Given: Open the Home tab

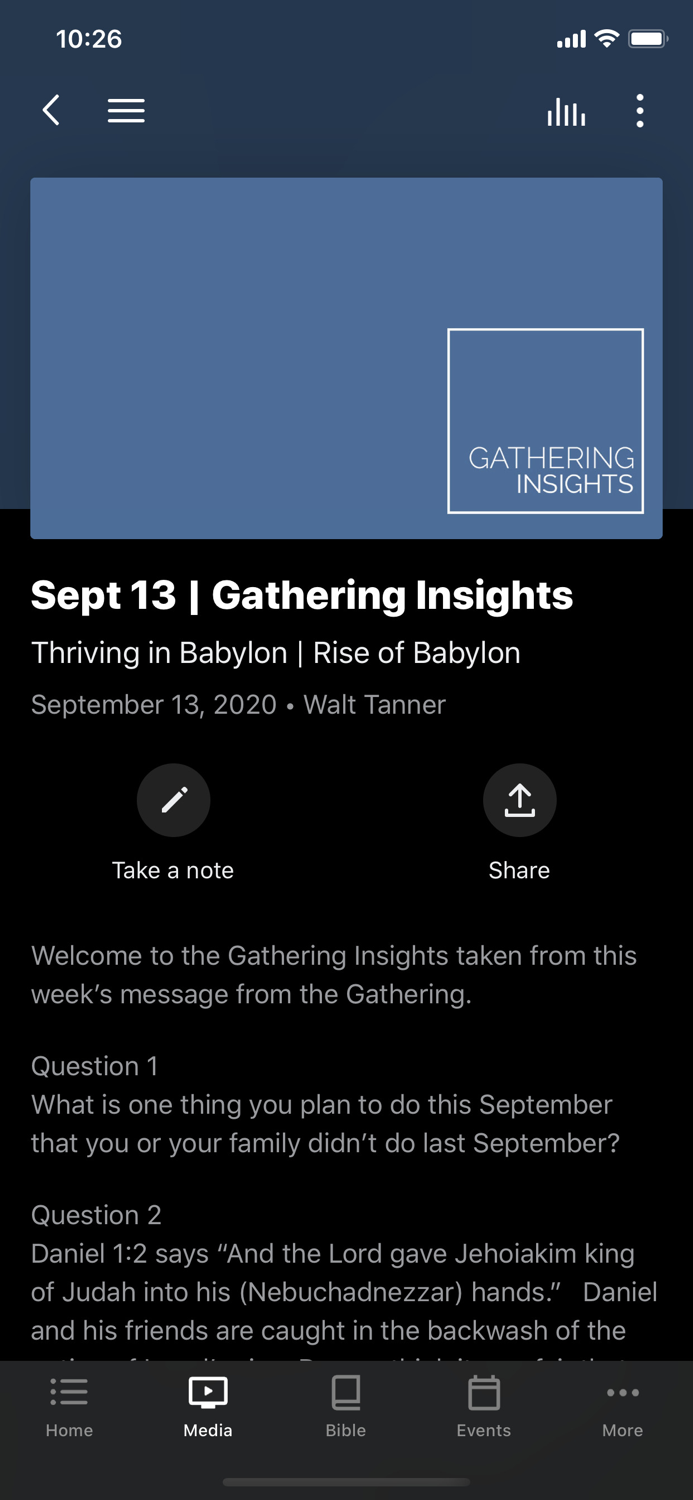Looking at the screenshot, I should (69, 1405).
